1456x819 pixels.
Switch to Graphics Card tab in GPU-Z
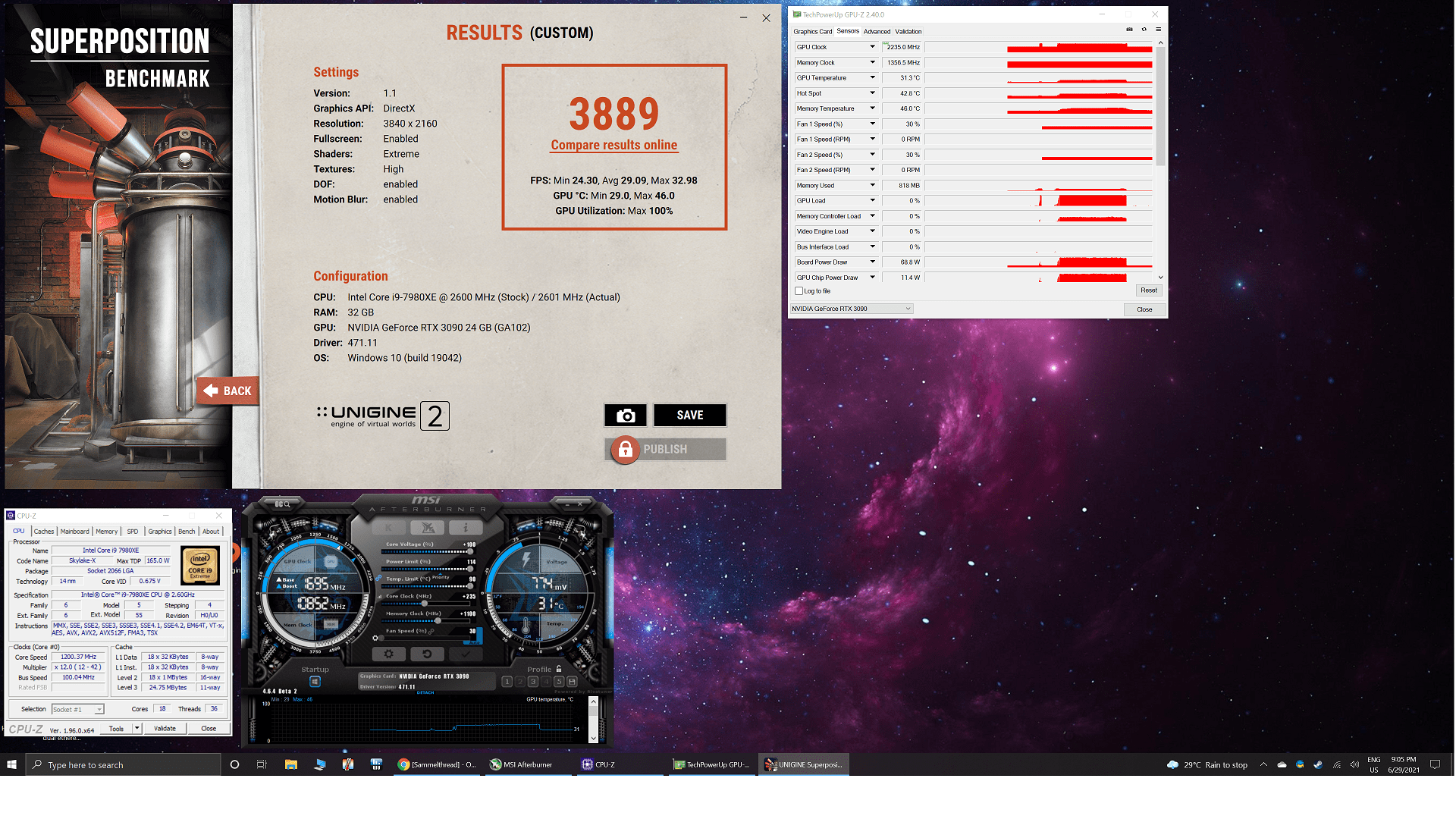click(x=813, y=32)
